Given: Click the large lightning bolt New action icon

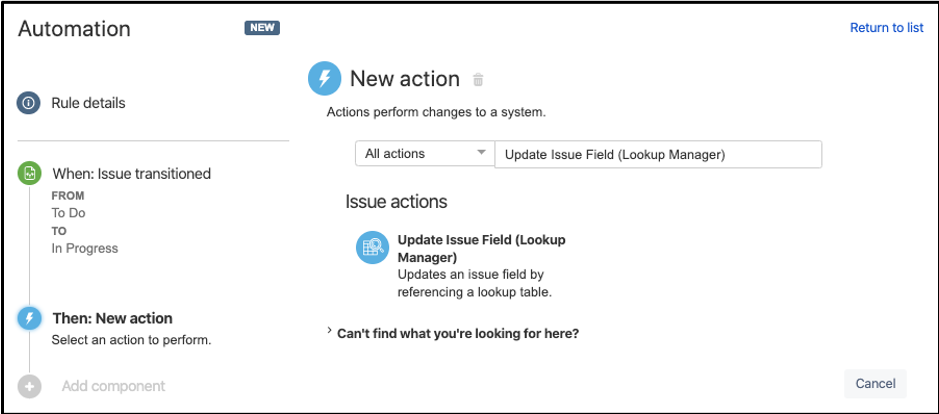Looking at the screenshot, I should click(324, 79).
